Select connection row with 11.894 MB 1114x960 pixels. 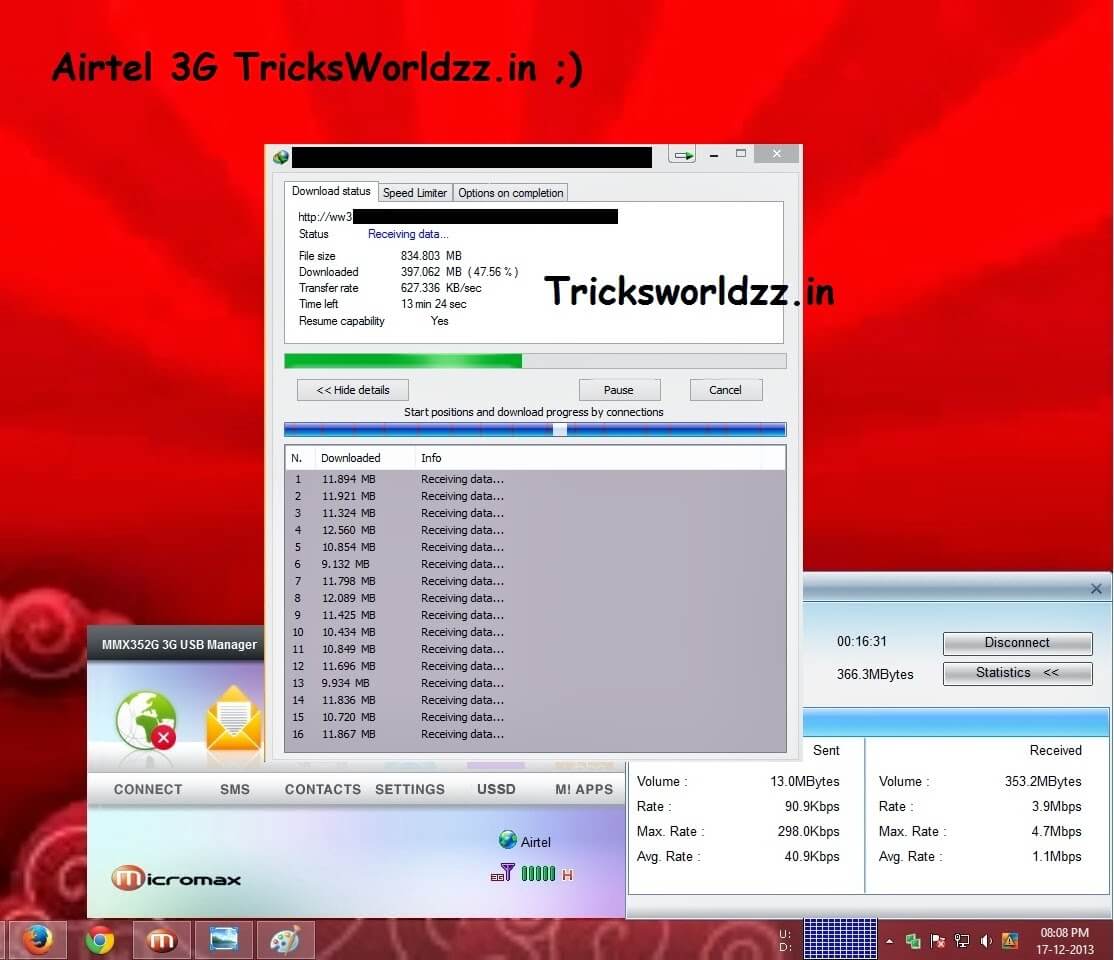tap(535, 479)
